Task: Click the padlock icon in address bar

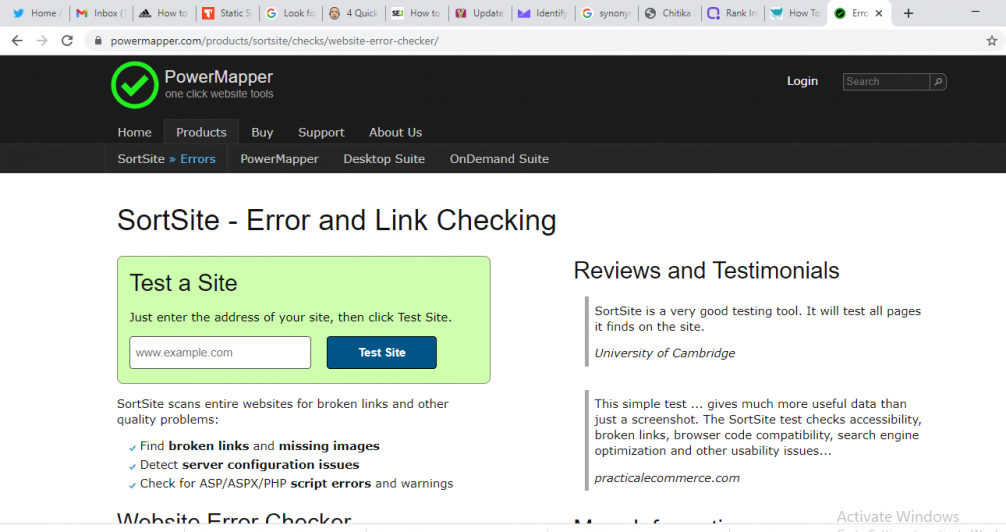Action: (x=98, y=40)
